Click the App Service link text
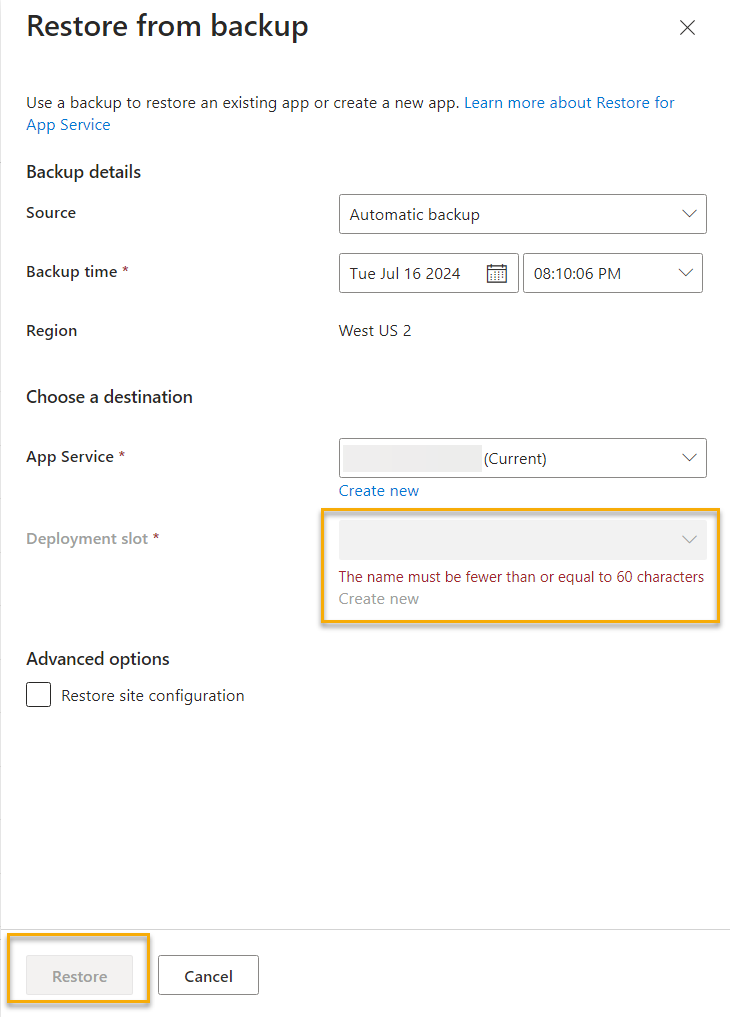The height and width of the screenshot is (1017, 730). (68, 125)
